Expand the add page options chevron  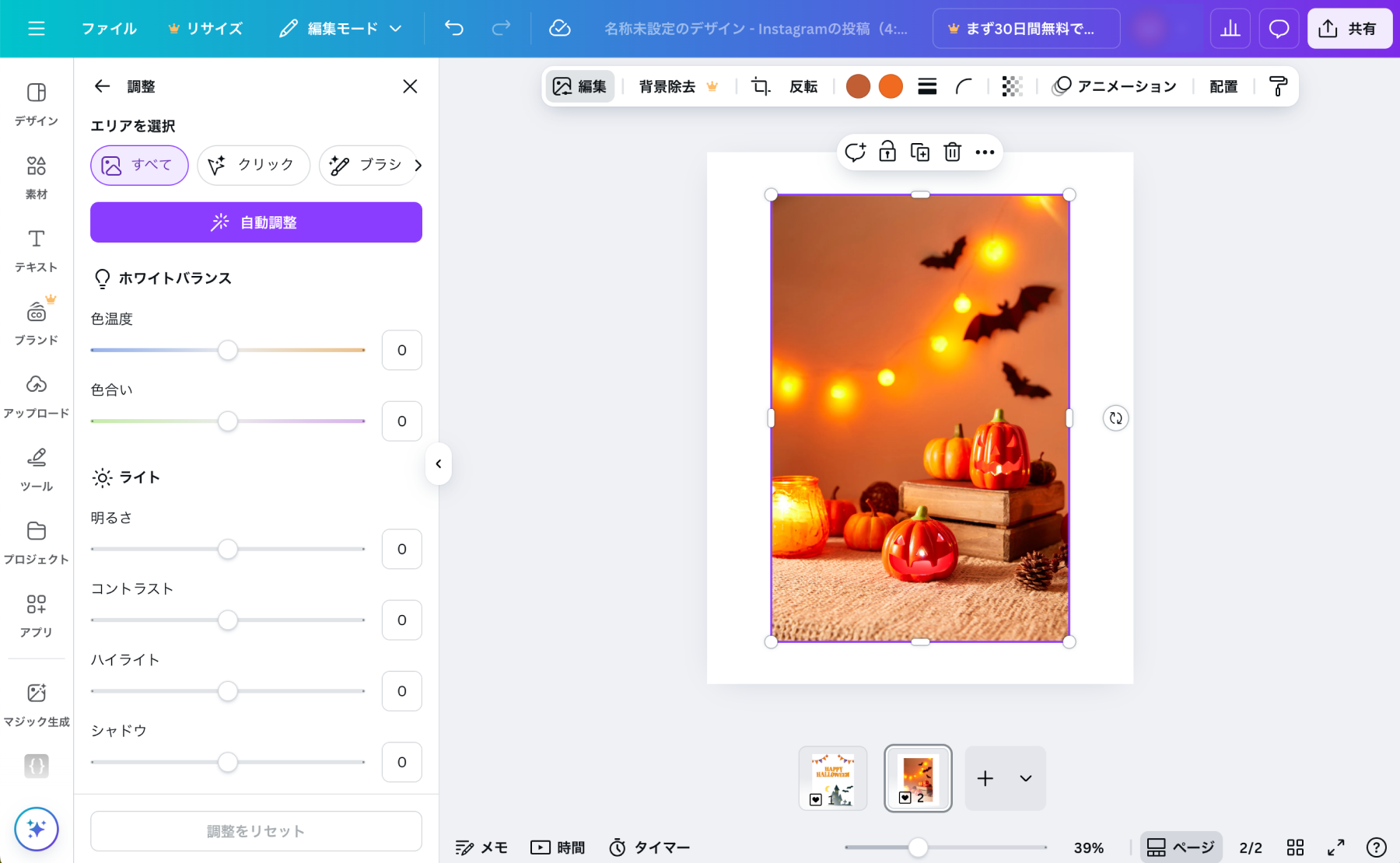pyautogui.click(x=1026, y=778)
